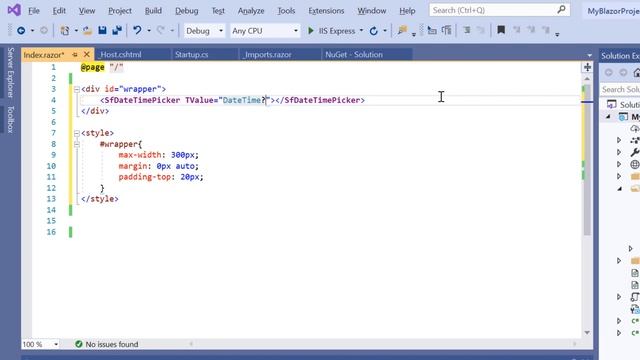Click the Solution Explorer search field
Image resolution: width=640 pixels, height=360 pixels.
(x=620, y=89)
